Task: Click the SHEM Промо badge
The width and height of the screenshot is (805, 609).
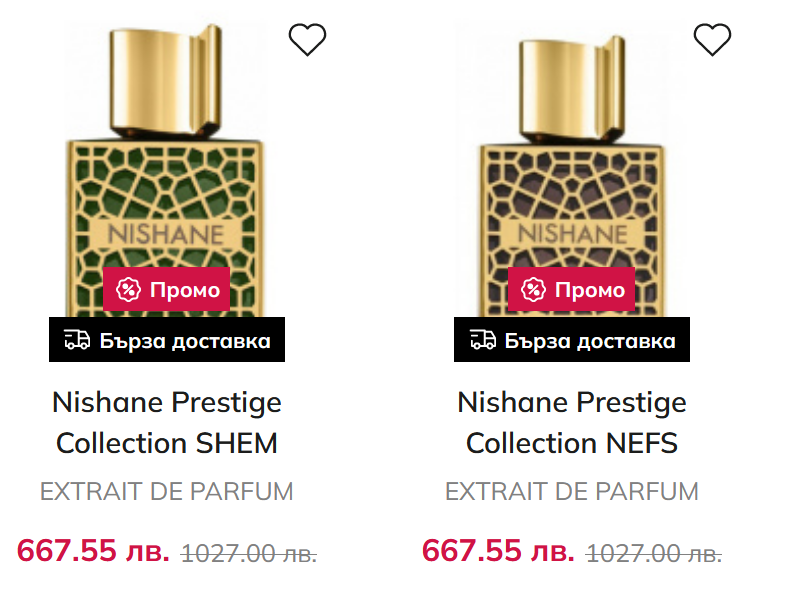Action: tap(167, 290)
